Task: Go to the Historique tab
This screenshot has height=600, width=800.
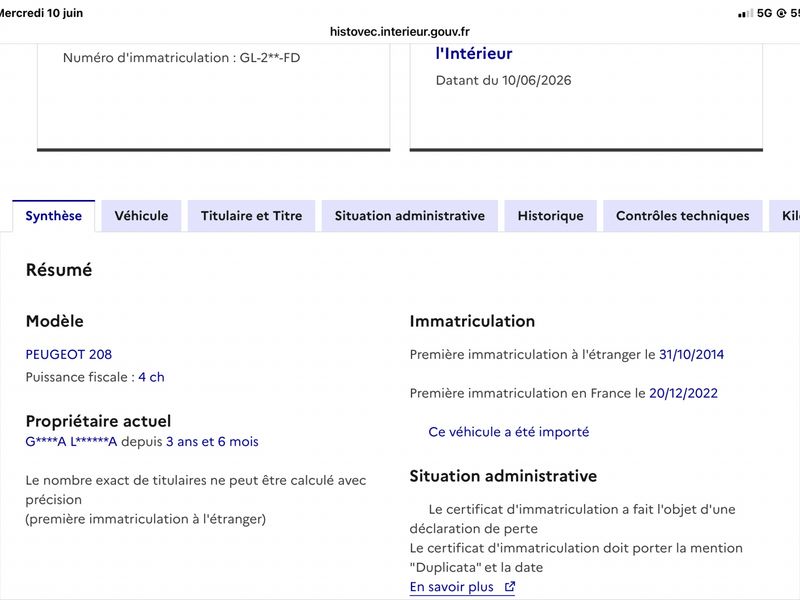Action: click(x=551, y=216)
